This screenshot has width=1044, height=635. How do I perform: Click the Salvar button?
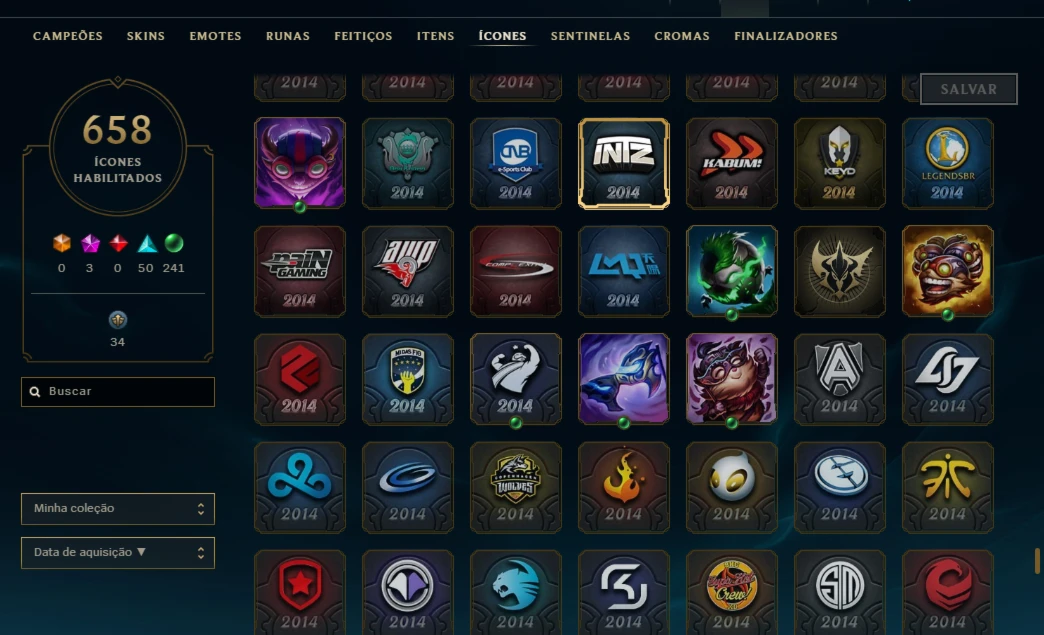pos(969,89)
